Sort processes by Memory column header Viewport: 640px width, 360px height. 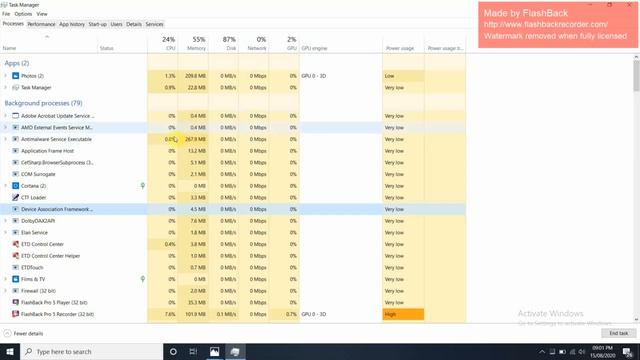tap(193, 43)
